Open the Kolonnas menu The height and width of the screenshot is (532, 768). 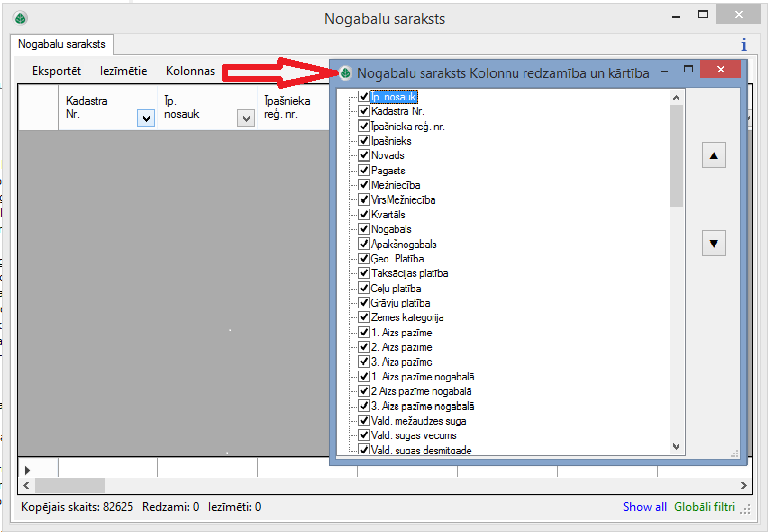coord(190,71)
